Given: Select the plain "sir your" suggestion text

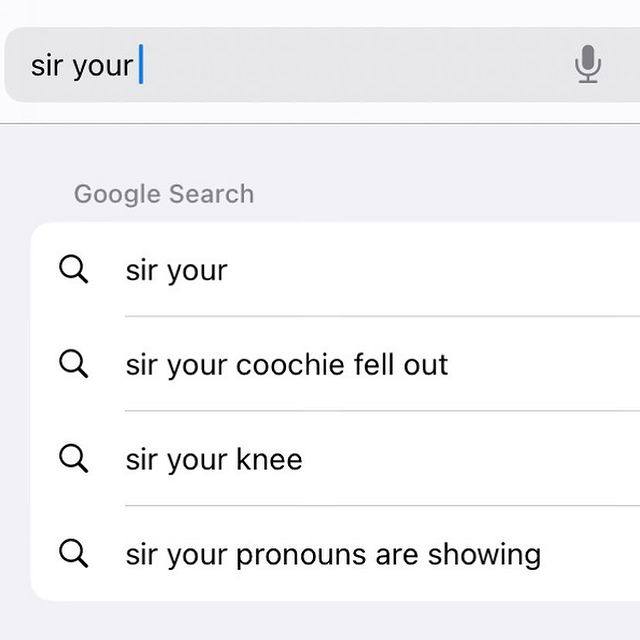Looking at the screenshot, I should click(x=176, y=271).
